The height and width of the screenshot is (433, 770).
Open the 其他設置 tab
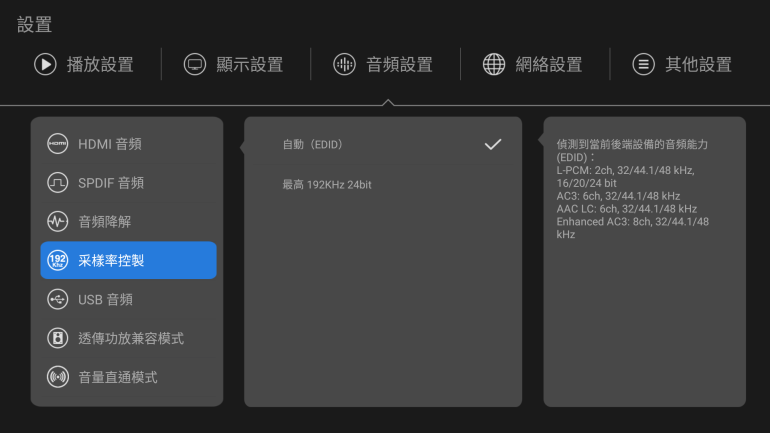point(683,64)
